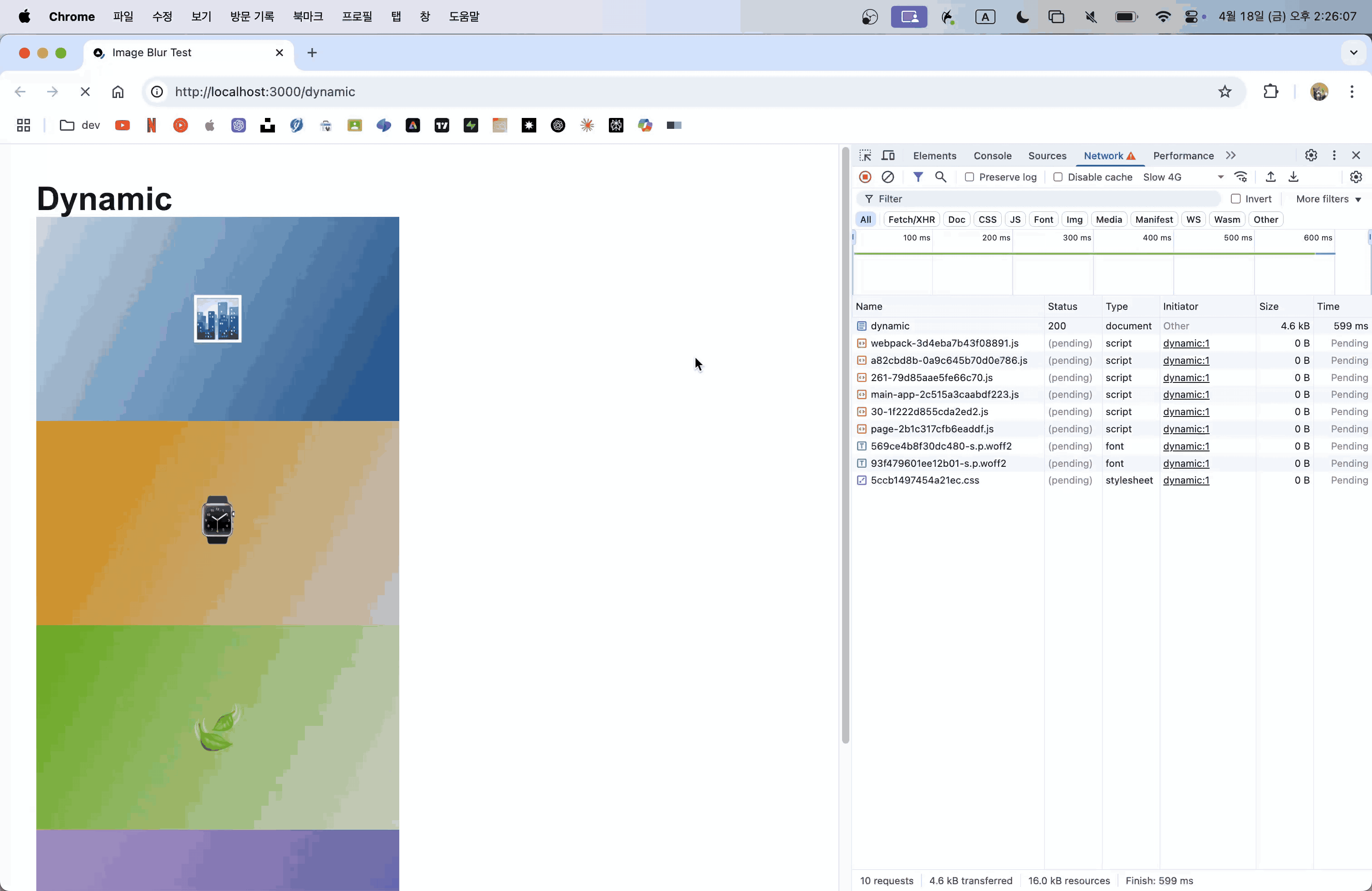
Task: Stop recording network log
Action: (x=865, y=177)
